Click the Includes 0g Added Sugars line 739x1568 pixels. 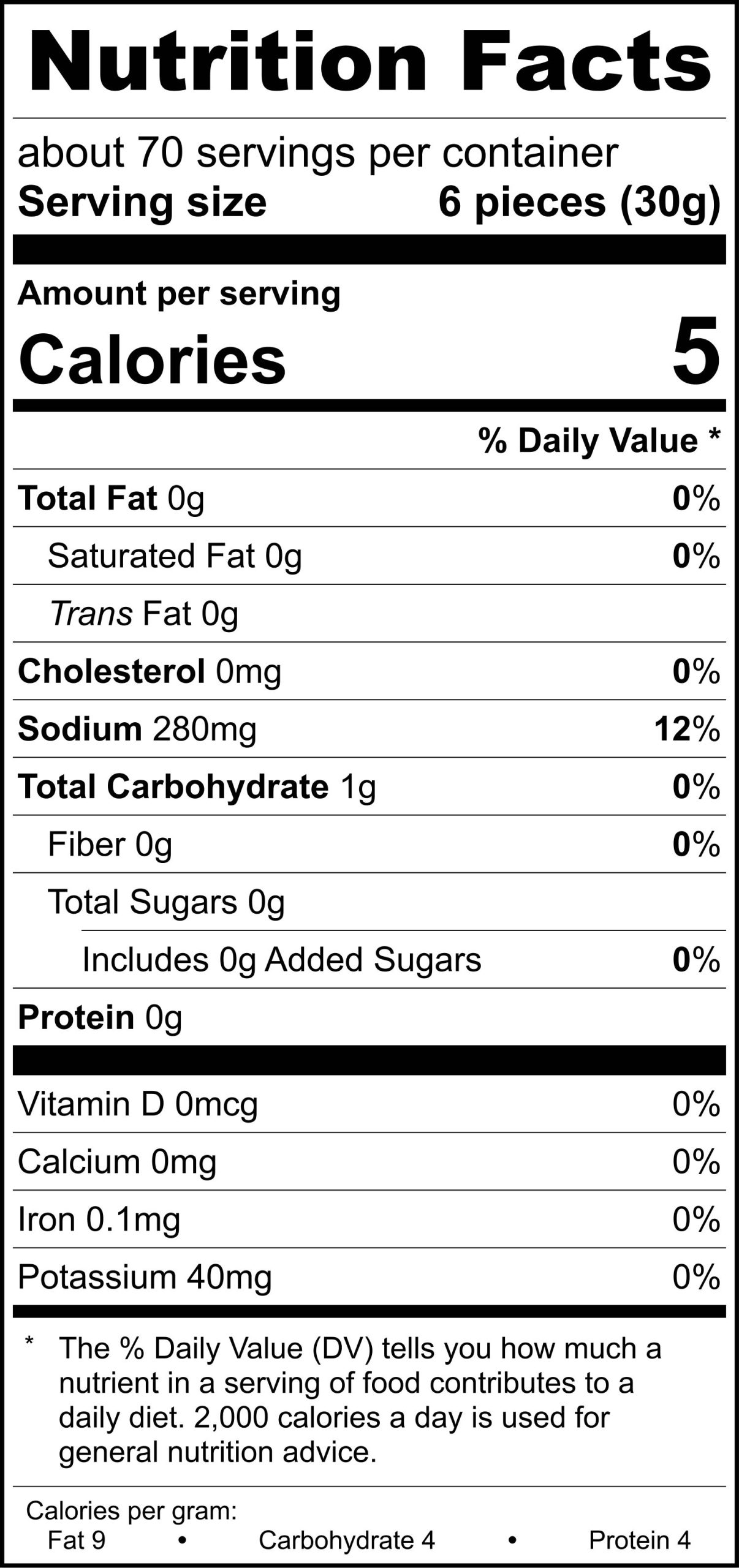281,959
